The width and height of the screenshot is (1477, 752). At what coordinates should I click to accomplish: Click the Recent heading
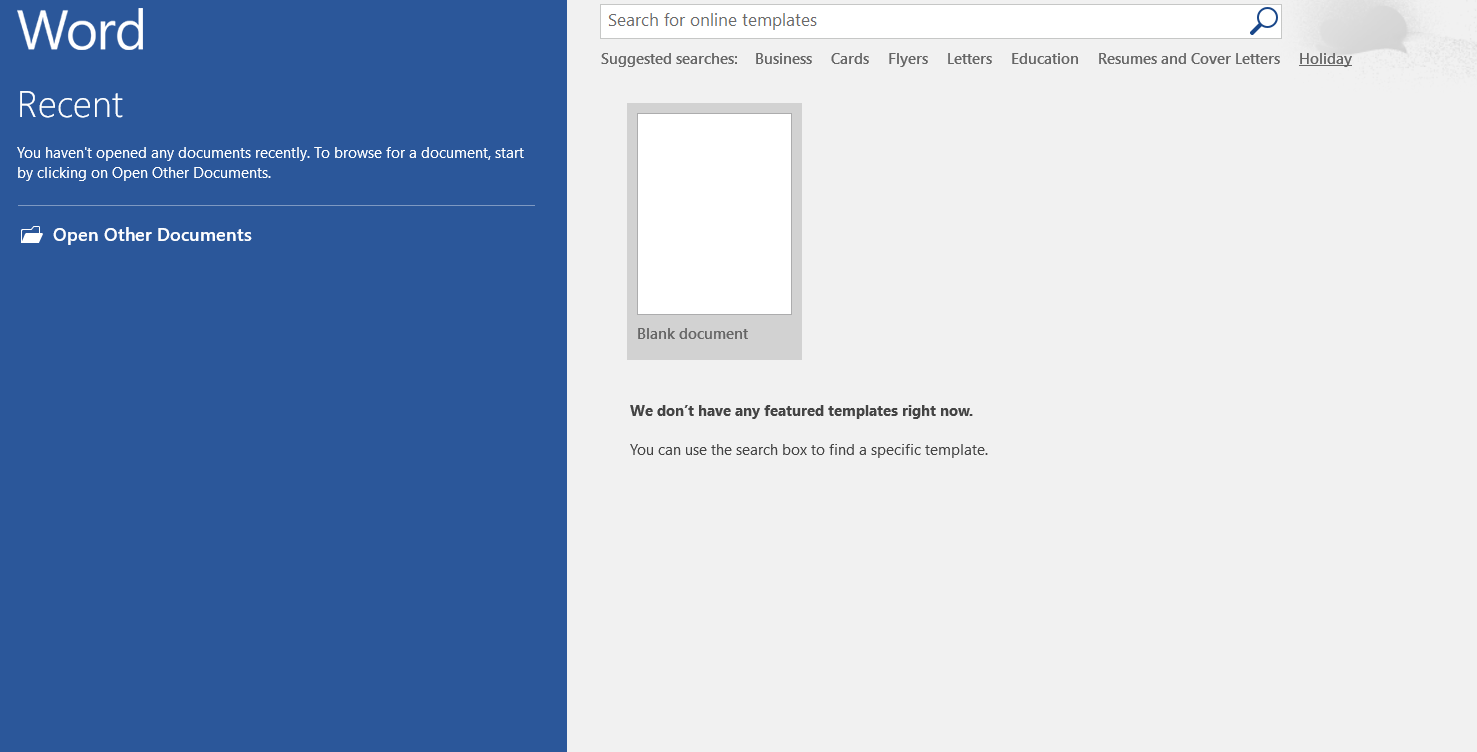(70, 104)
